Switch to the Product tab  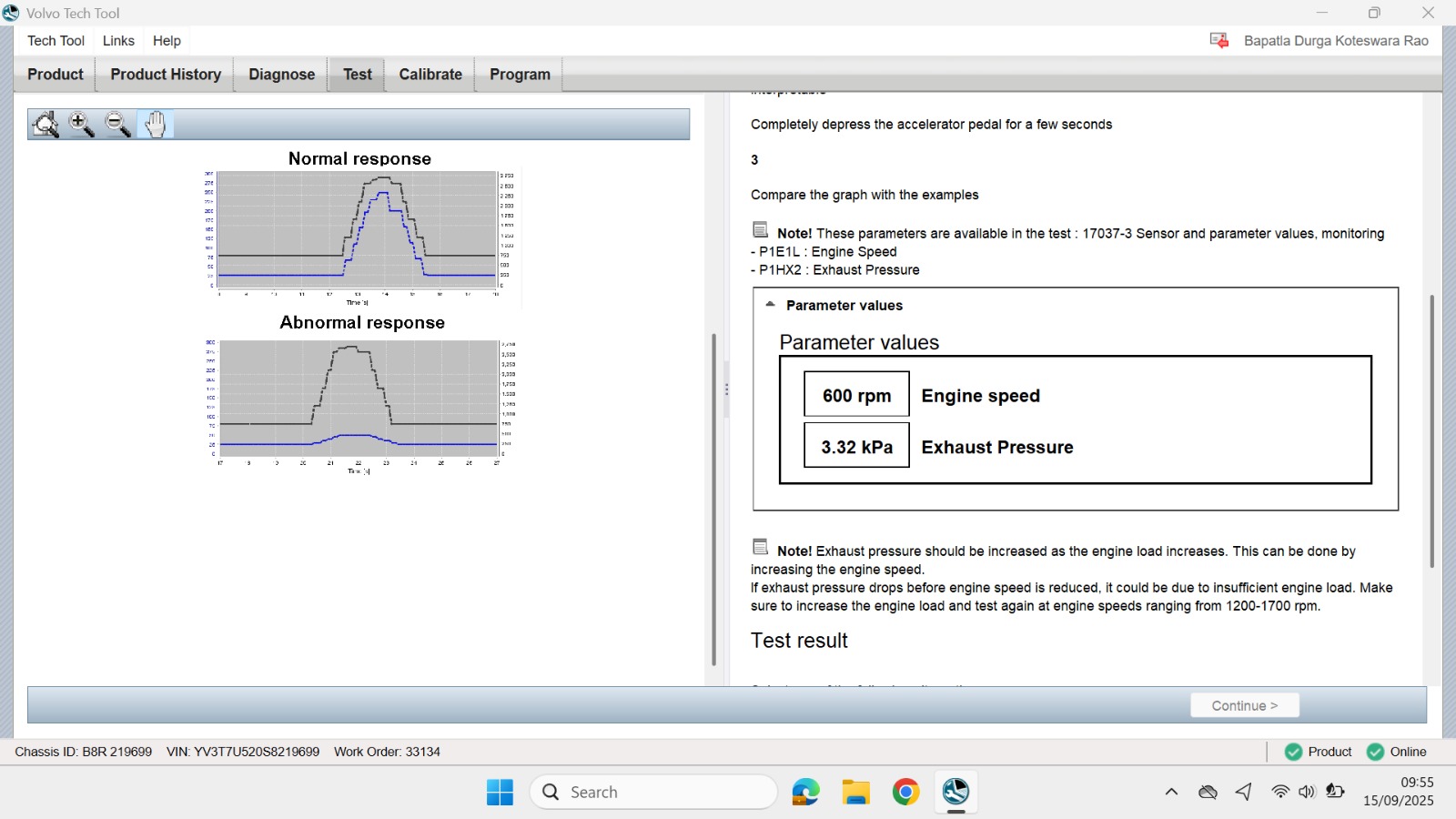point(56,75)
